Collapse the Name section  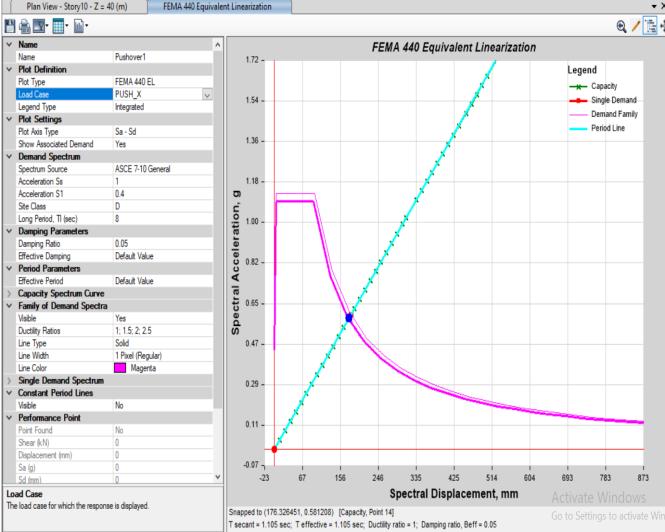[x=9, y=44]
